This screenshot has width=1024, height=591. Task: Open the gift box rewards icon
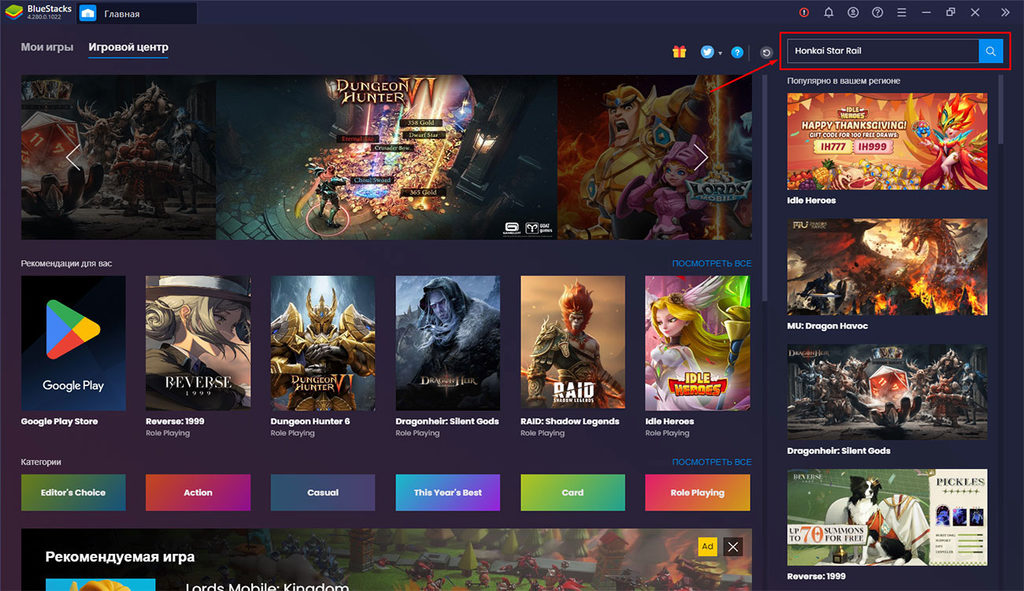(679, 52)
